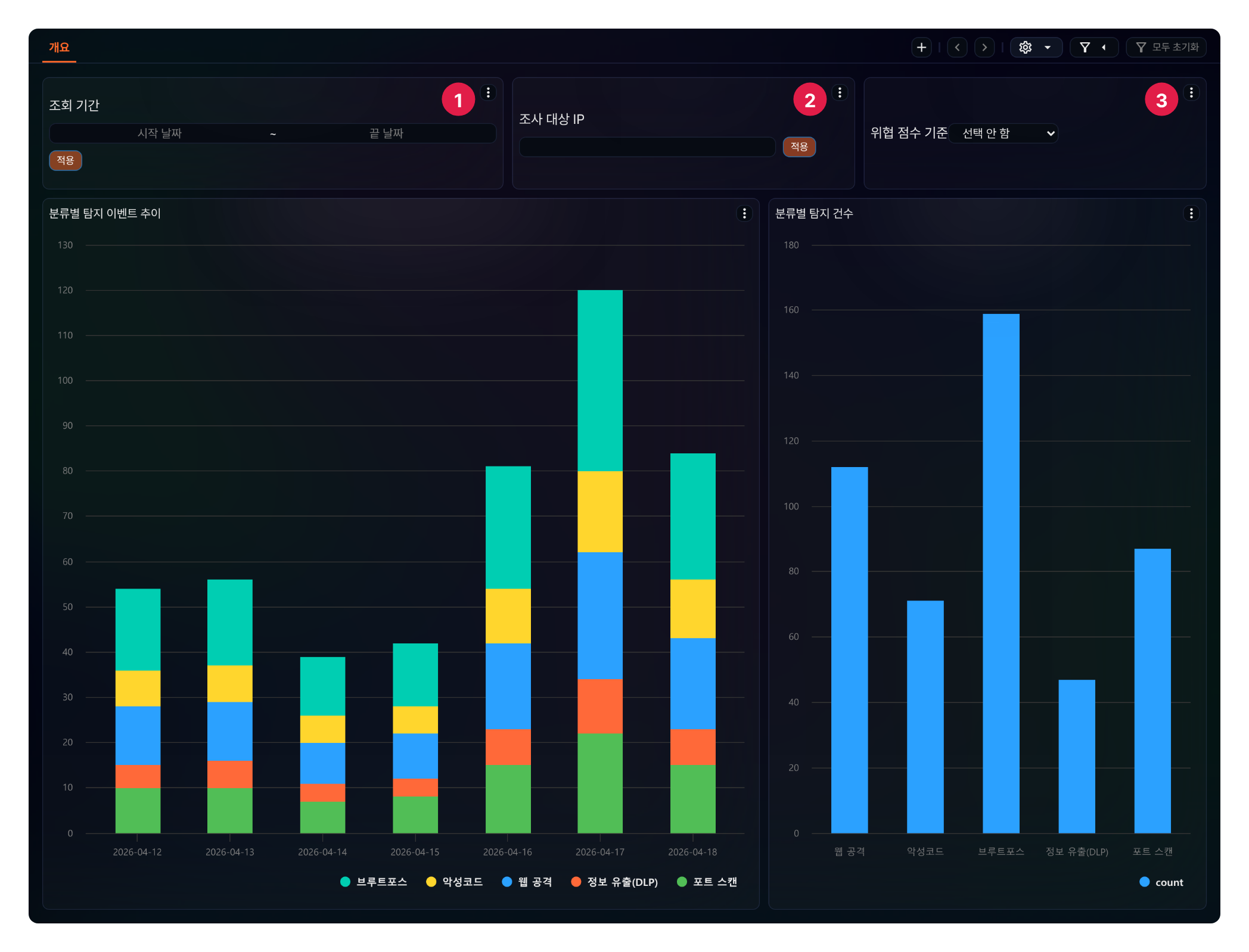Click the 2026-04-12 x-axis date label
Viewport: 1249px width, 952px height.
pyautogui.click(x=137, y=852)
